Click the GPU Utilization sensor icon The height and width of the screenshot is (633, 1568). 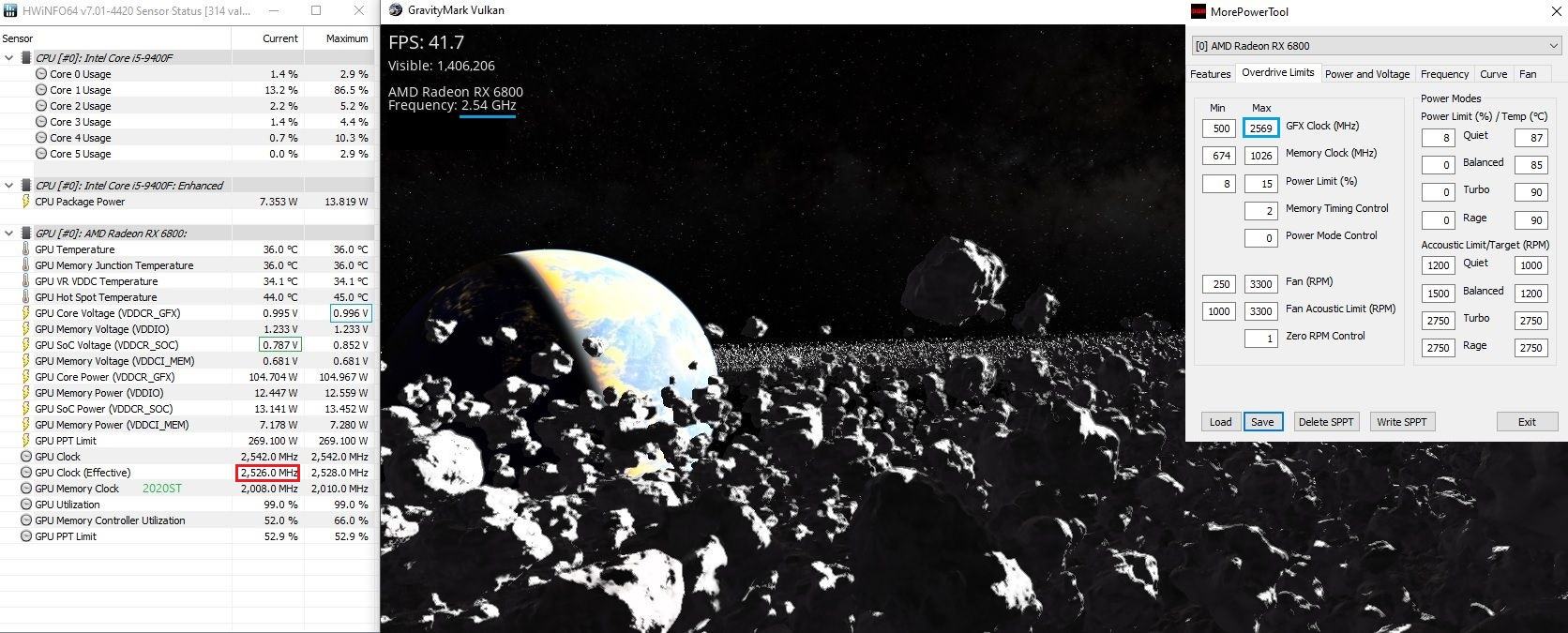(25, 505)
